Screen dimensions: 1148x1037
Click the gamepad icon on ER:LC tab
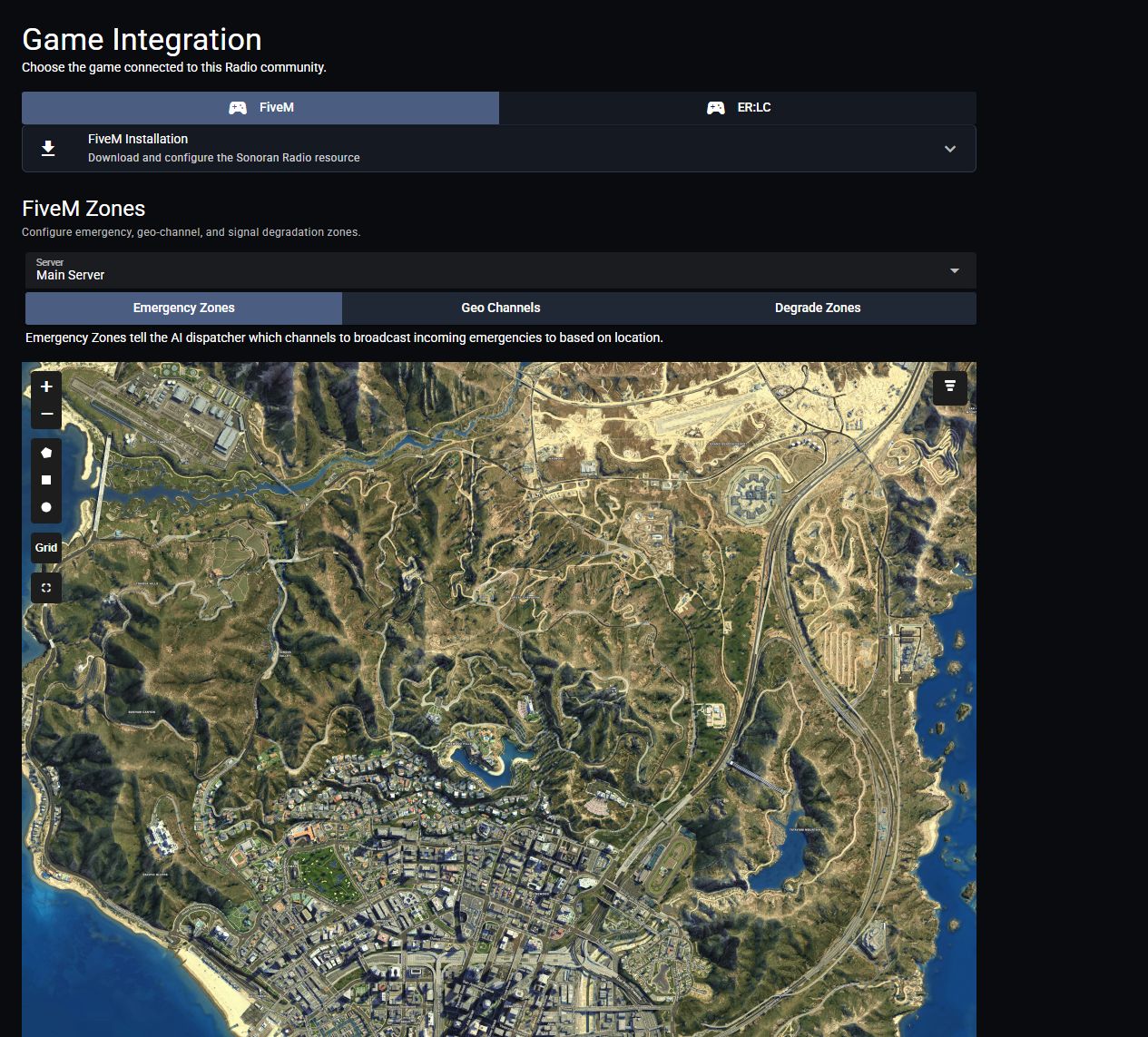coord(716,107)
